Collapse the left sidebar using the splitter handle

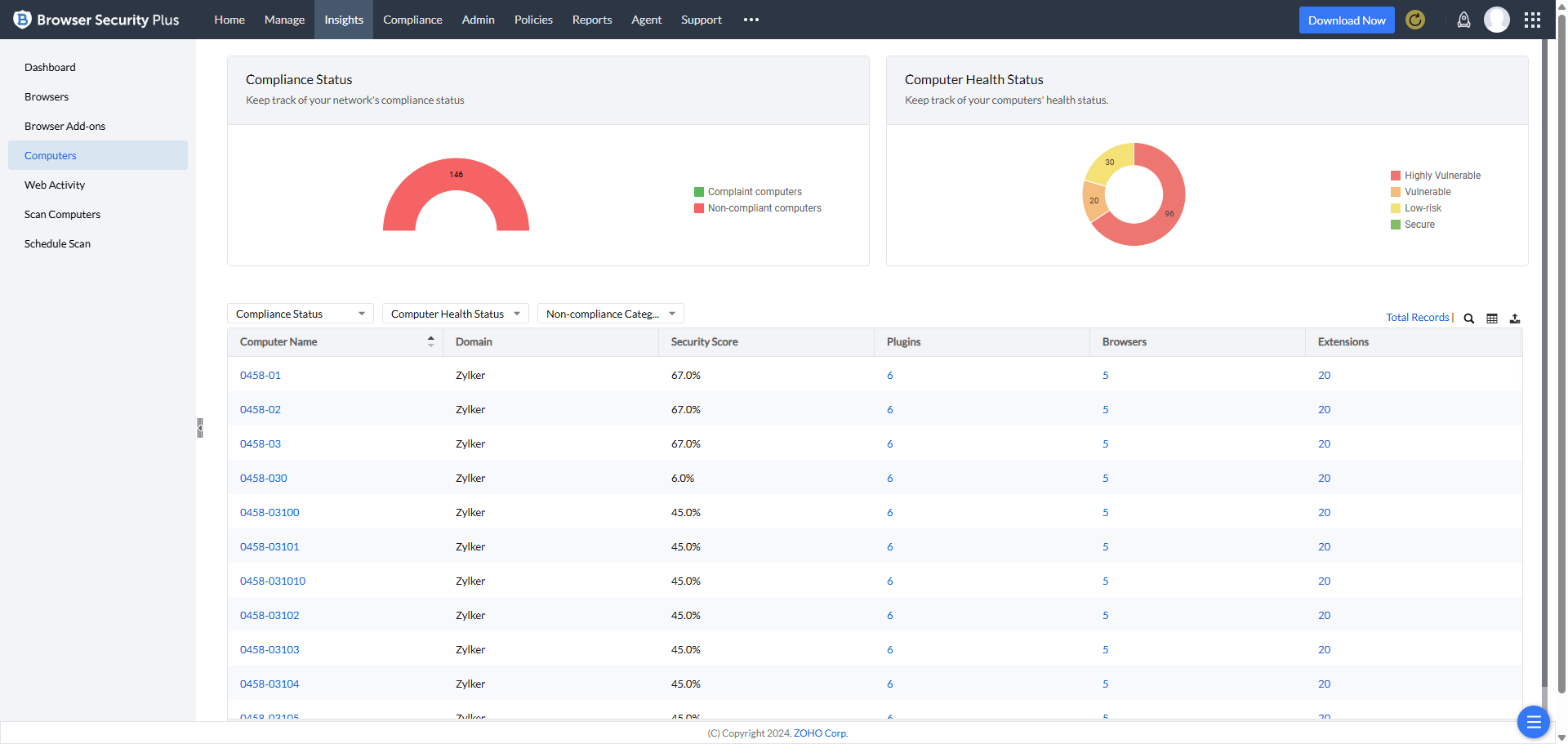[199, 428]
